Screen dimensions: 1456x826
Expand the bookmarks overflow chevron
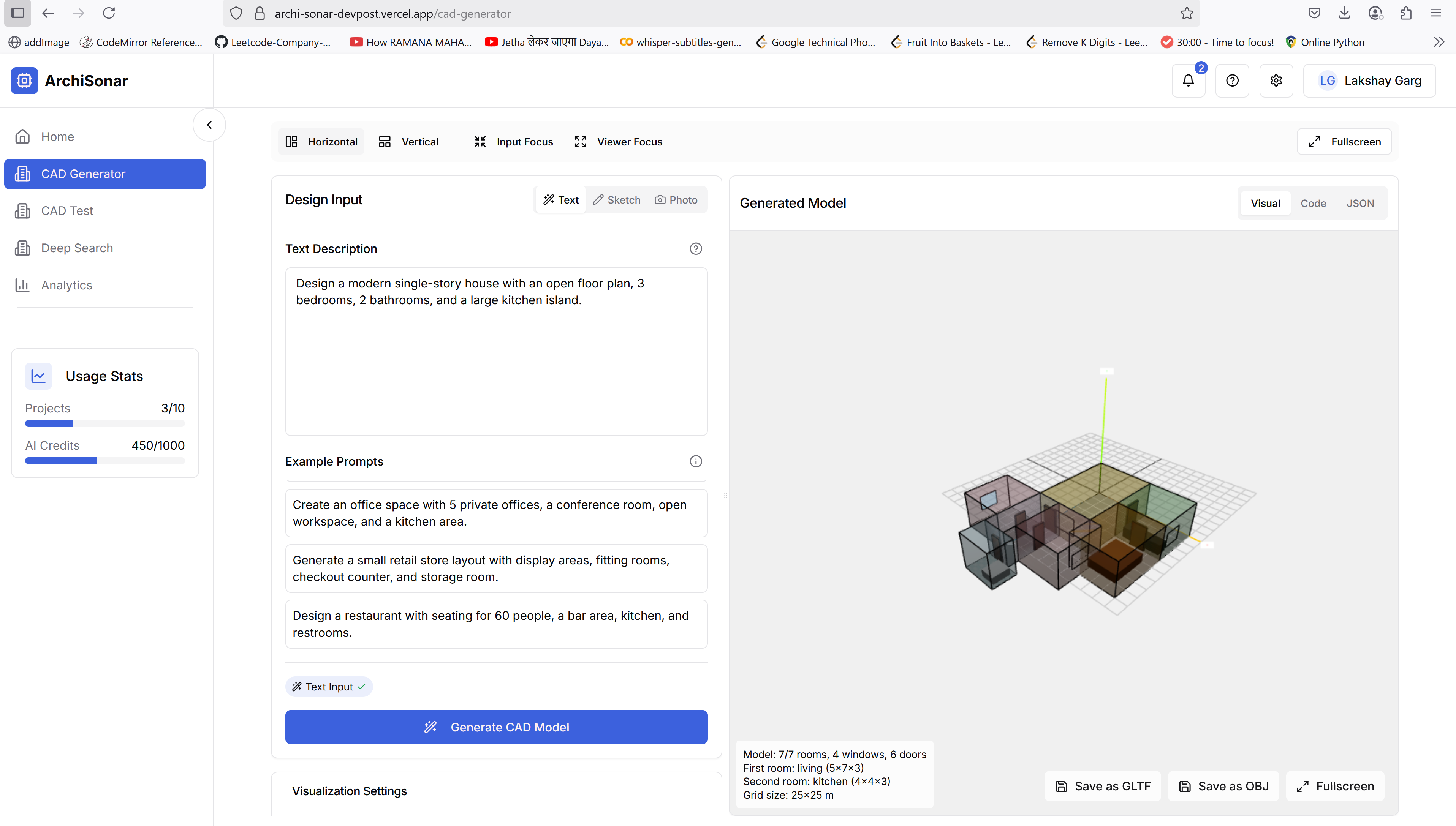pos(1439,42)
